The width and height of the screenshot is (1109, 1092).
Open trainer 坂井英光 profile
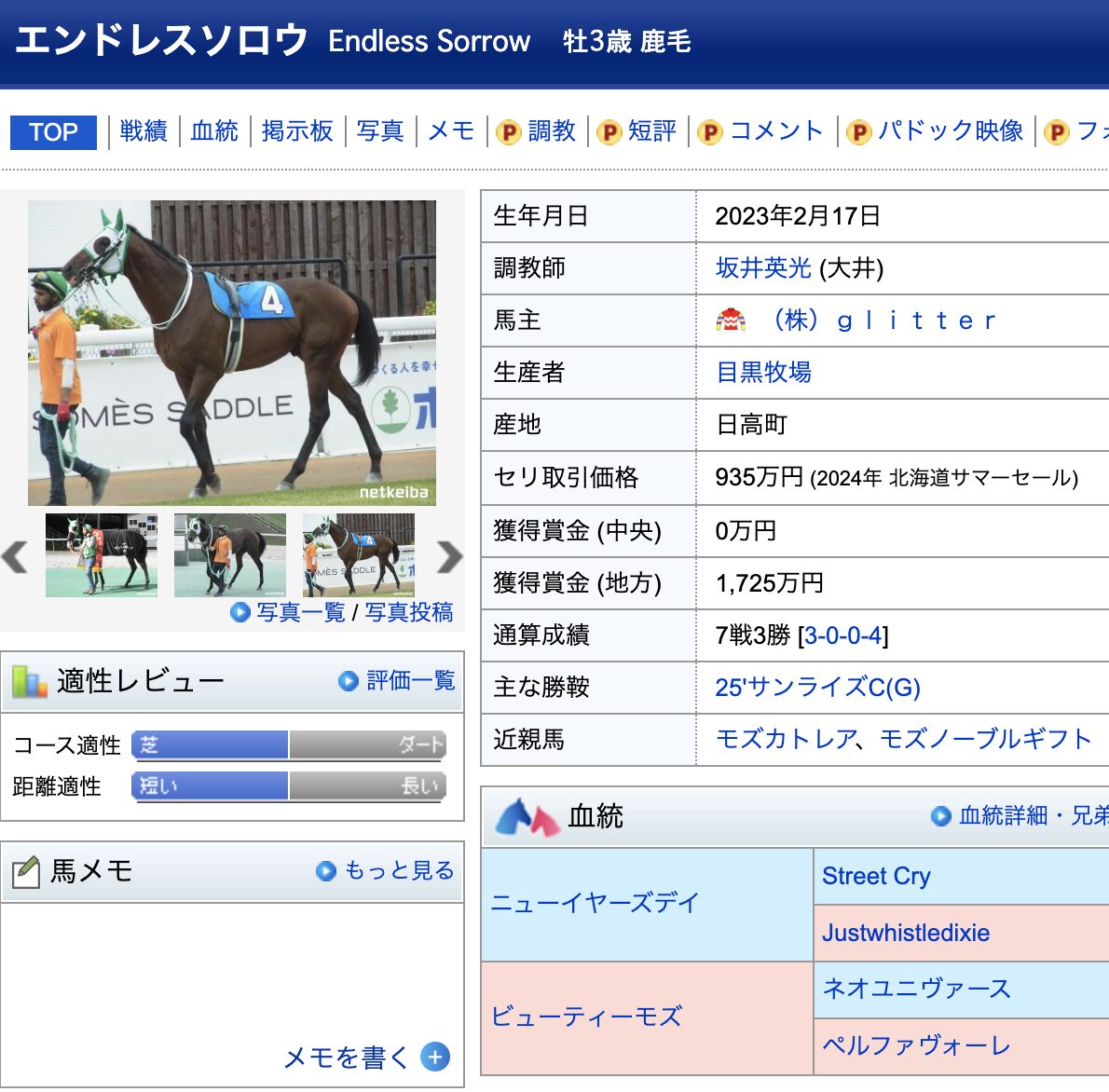[763, 268]
